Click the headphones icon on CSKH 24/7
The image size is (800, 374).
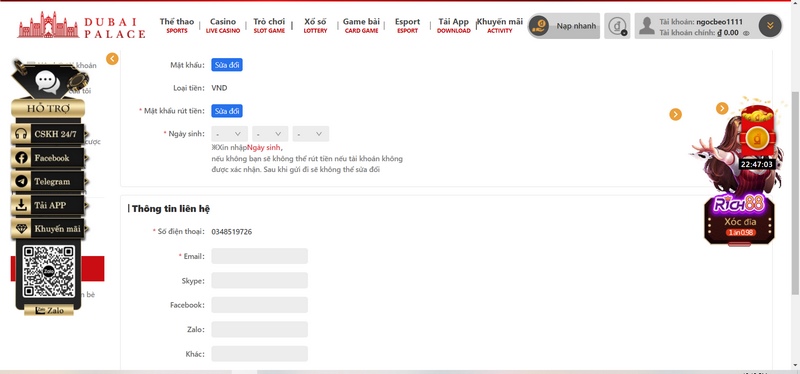(21, 134)
